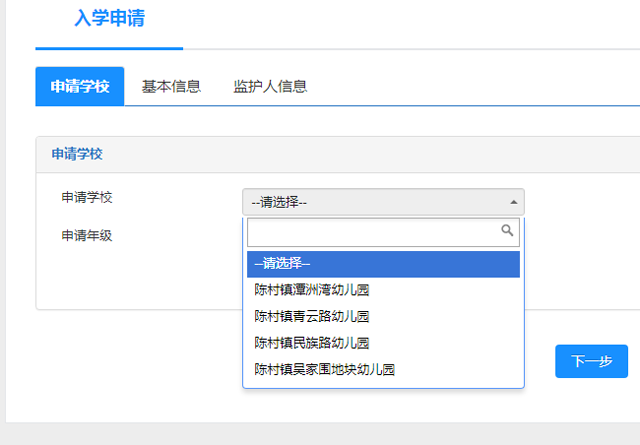Select the blue 申请学校 tab
The image size is (640, 445).
pyautogui.click(x=80, y=87)
